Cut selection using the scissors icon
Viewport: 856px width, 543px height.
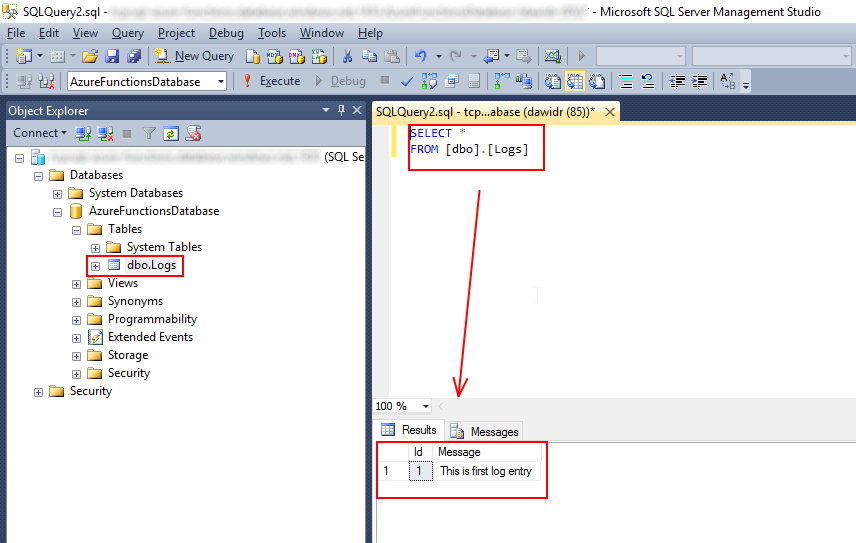[x=347, y=56]
